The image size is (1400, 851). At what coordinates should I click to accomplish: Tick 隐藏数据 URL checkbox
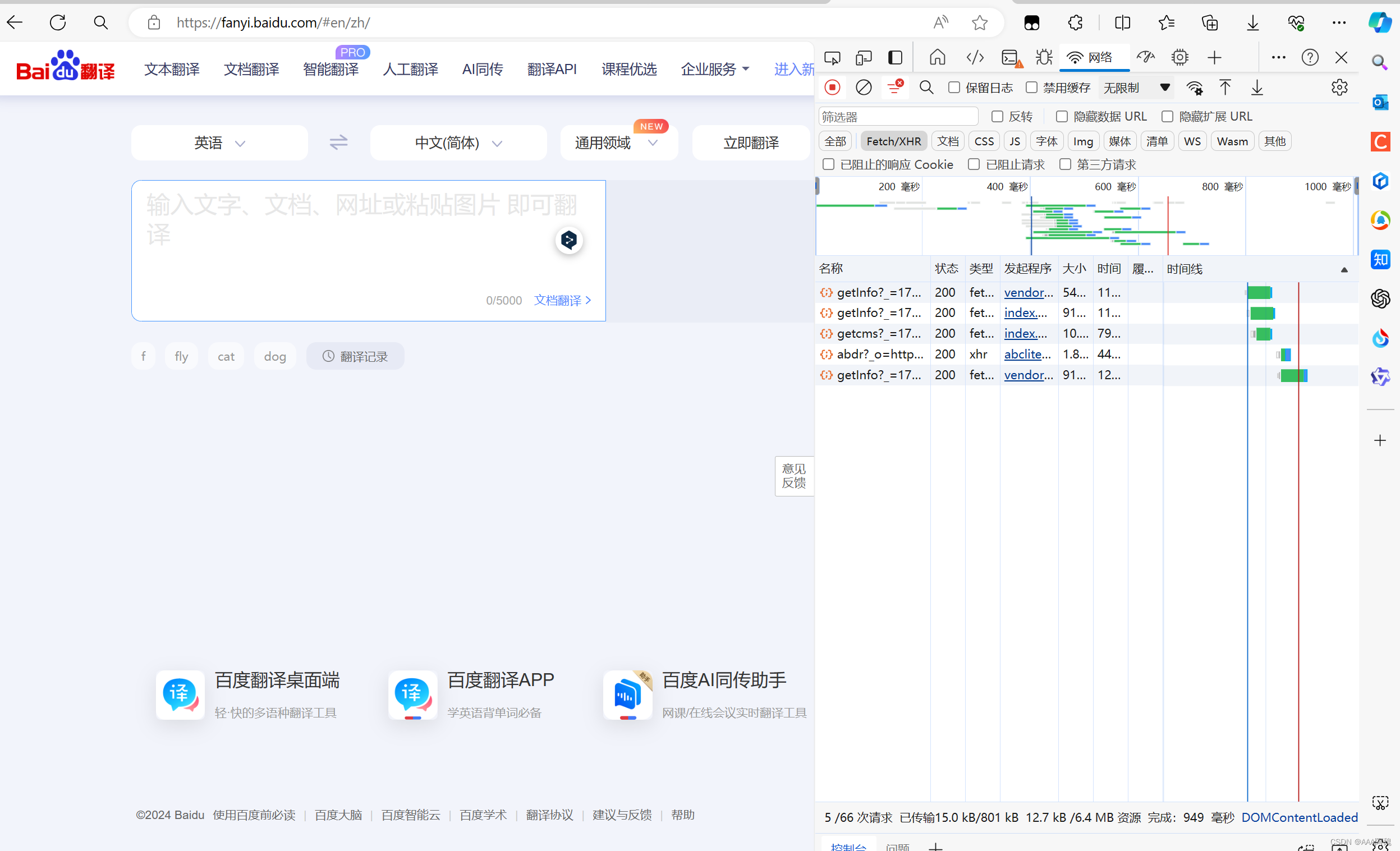tap(1062, 117)
